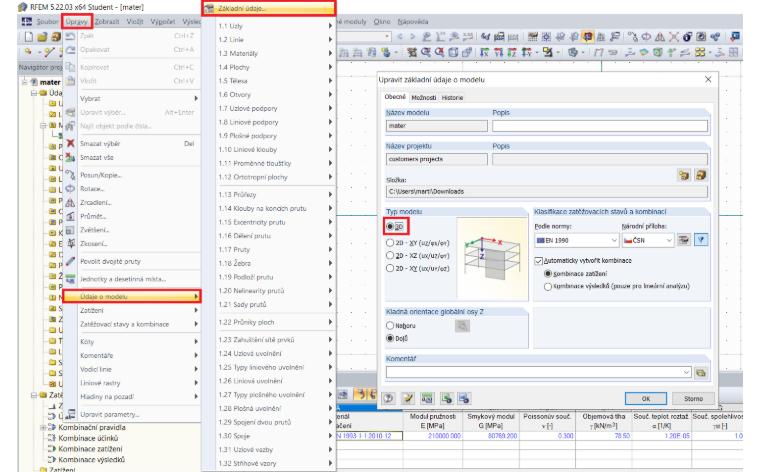Click the next arrow icon in top toolbar
The width and height of the screenshot is (760, 472).
pos(412,37)
